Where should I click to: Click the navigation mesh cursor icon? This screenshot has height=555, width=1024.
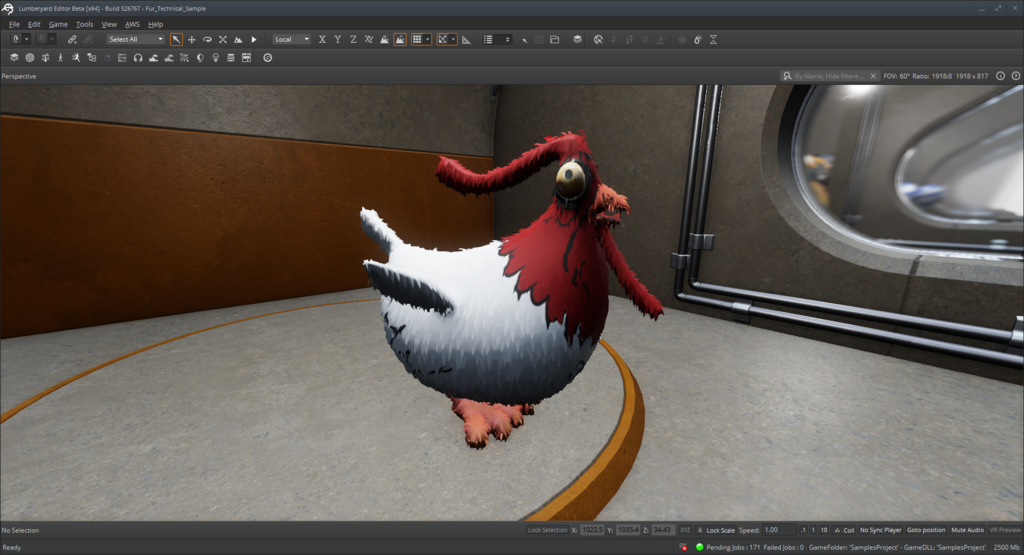[598, 39]
